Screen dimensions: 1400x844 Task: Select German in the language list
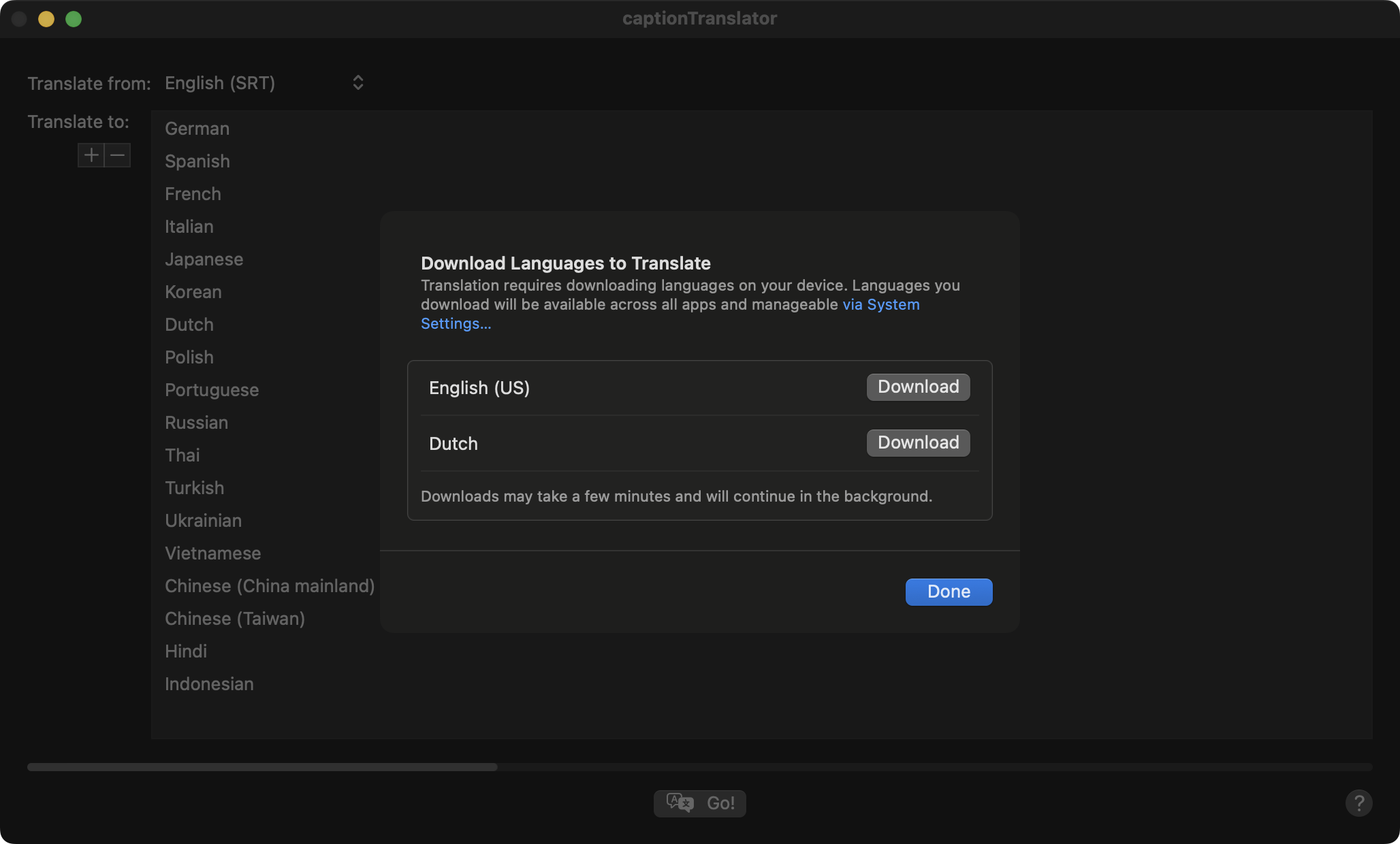click(x=197, y=129)
